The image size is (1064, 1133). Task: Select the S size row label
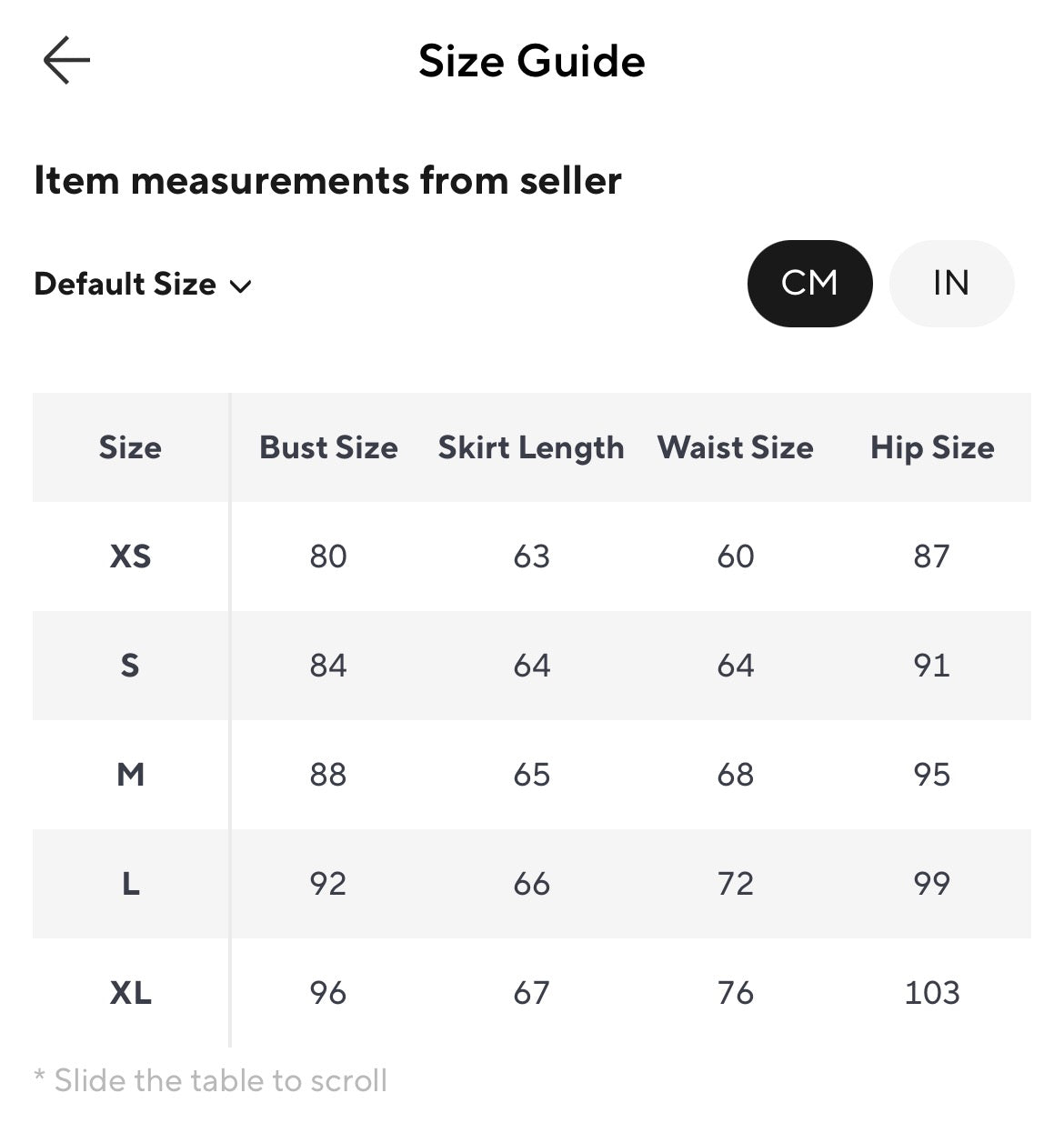click(x=131, y=666)
